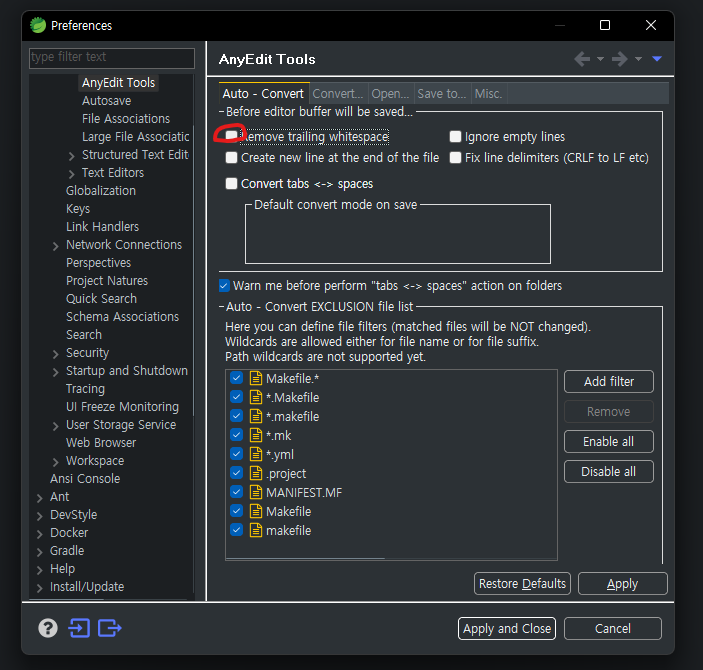Switch to the Misc. tab
The image size is (703, 670).
pyautogui.click(x=489, y=93)
